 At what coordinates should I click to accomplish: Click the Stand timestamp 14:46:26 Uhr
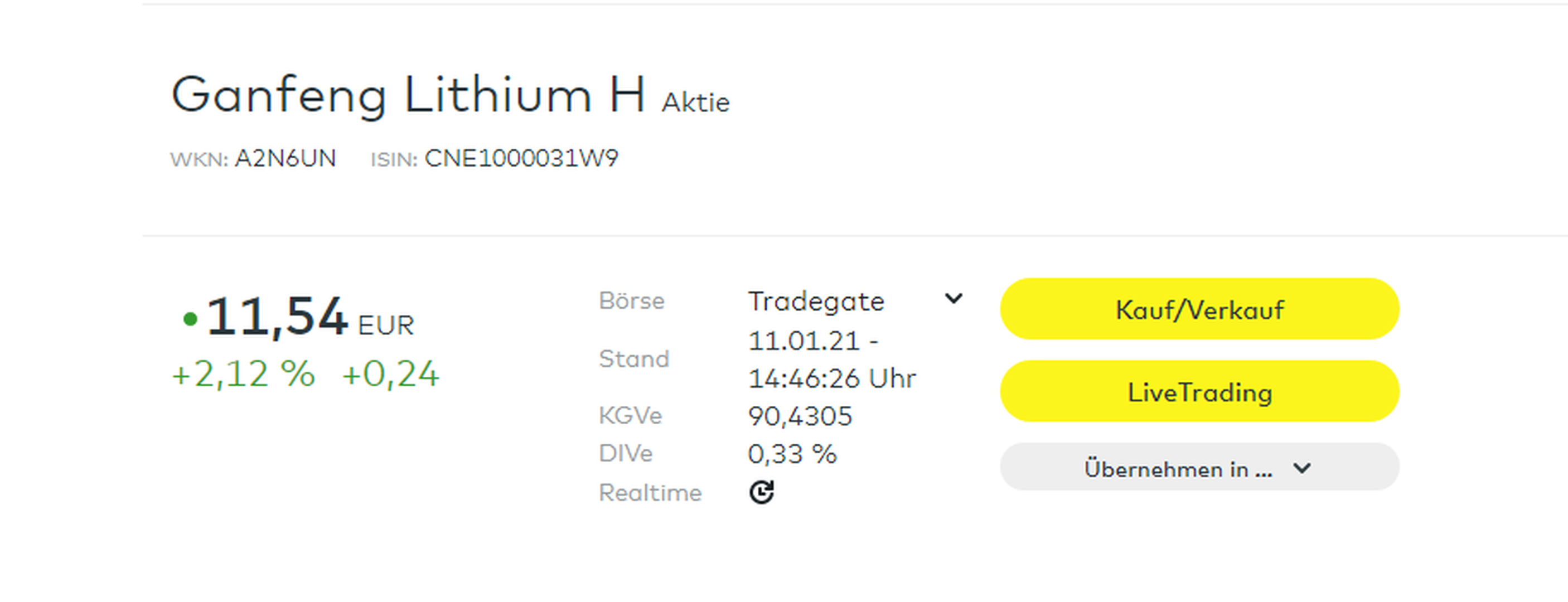(x=831, y=378)
